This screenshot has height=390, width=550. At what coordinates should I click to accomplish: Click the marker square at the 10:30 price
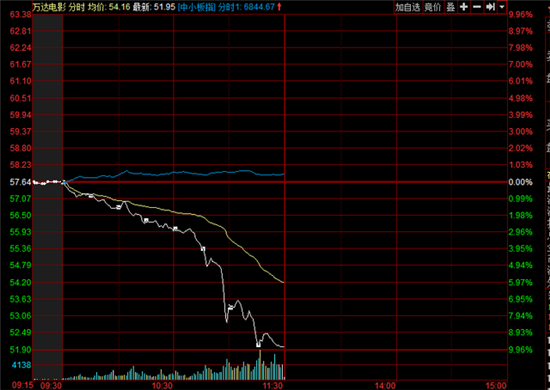[175, 229]
